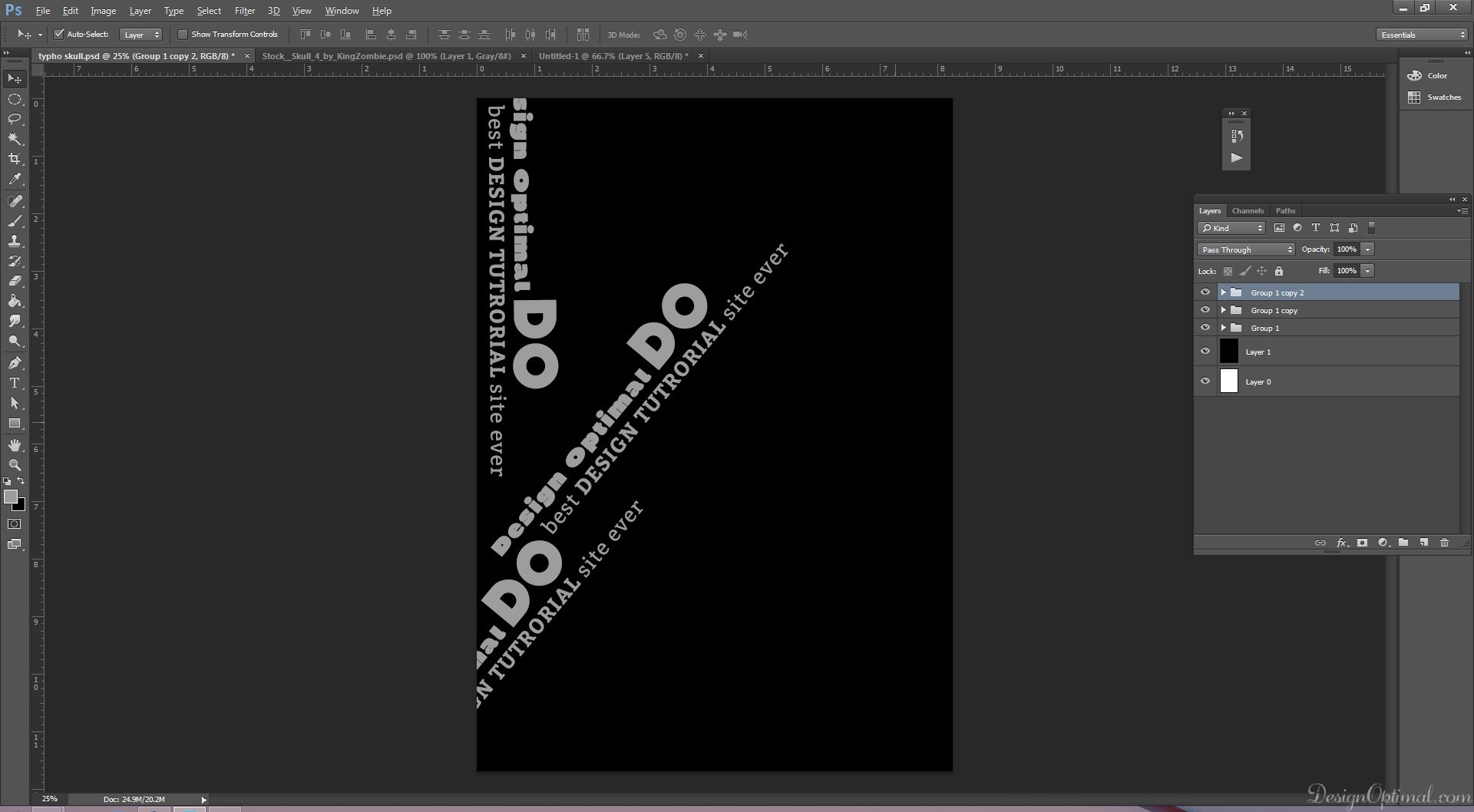The image size is (1474, 812).
Task: Open the Filter menu
Action: tap(245, 11)
